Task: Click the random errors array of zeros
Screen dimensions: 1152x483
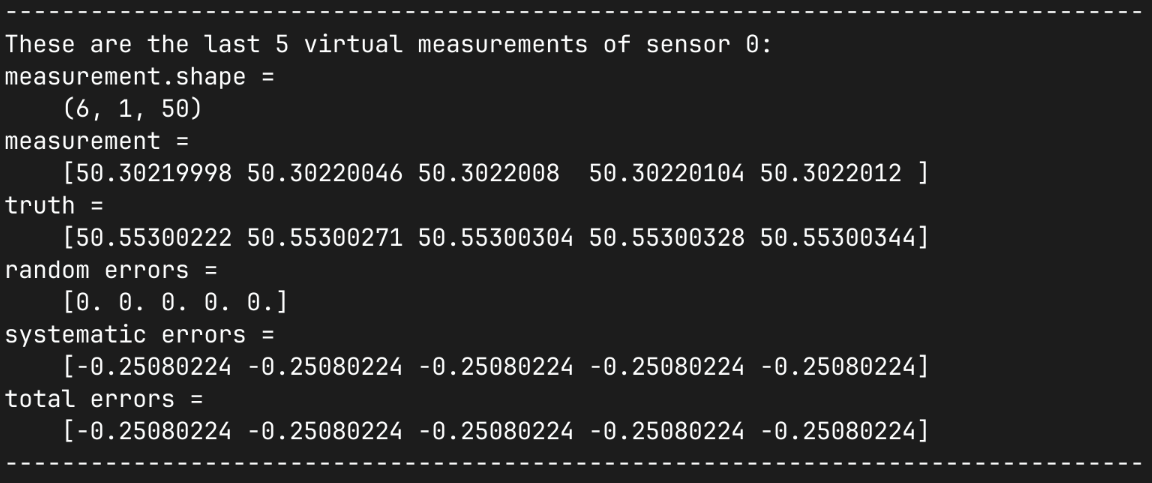Action: click(159, 302)
